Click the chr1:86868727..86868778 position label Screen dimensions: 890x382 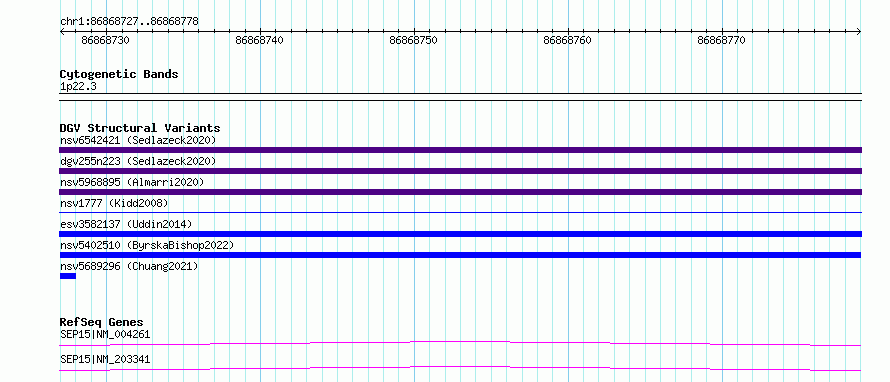click(129, 22)
